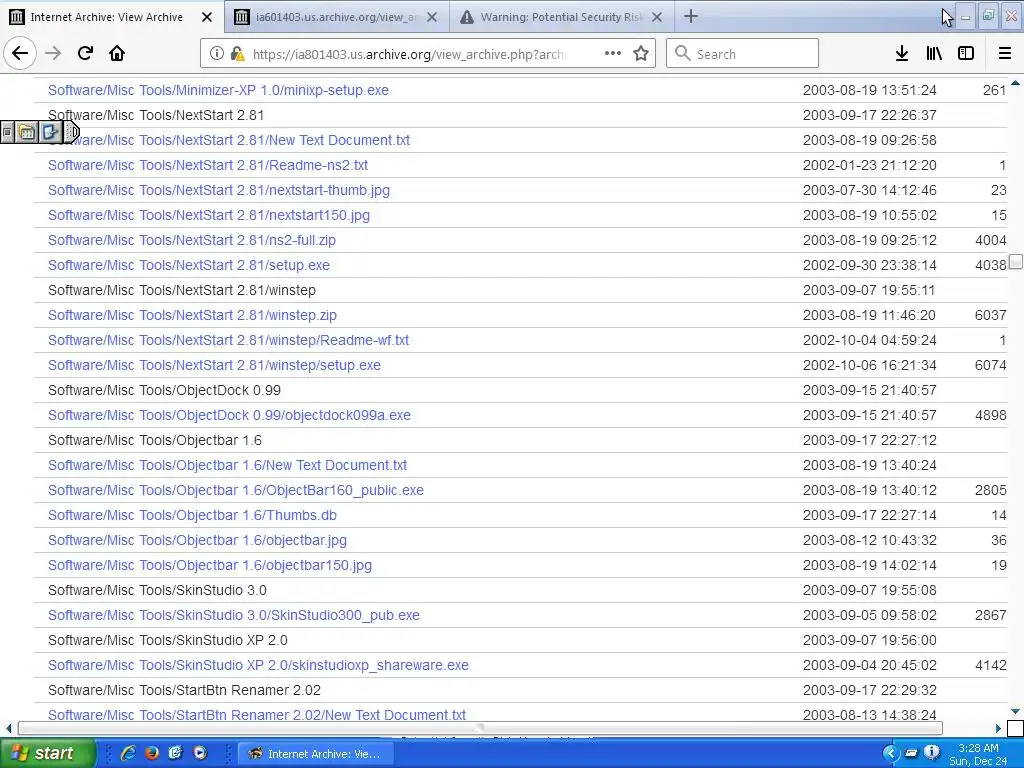1024x768 pixels.
Task: Open StartBtn Renamer 2.02/New Text Document.txt link
Action: click(257, 715)
